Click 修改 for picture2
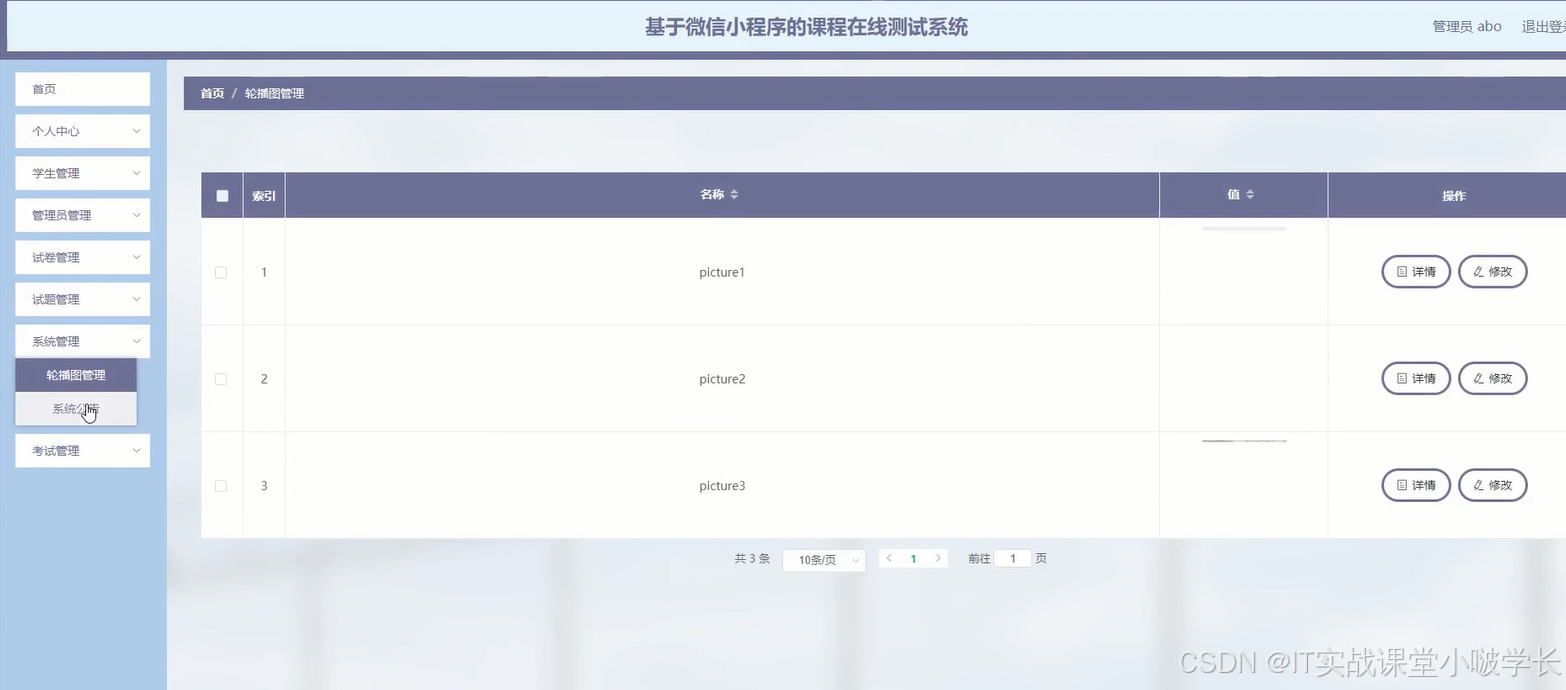Screen dimensions: 1566x690 pos(1493,378)
